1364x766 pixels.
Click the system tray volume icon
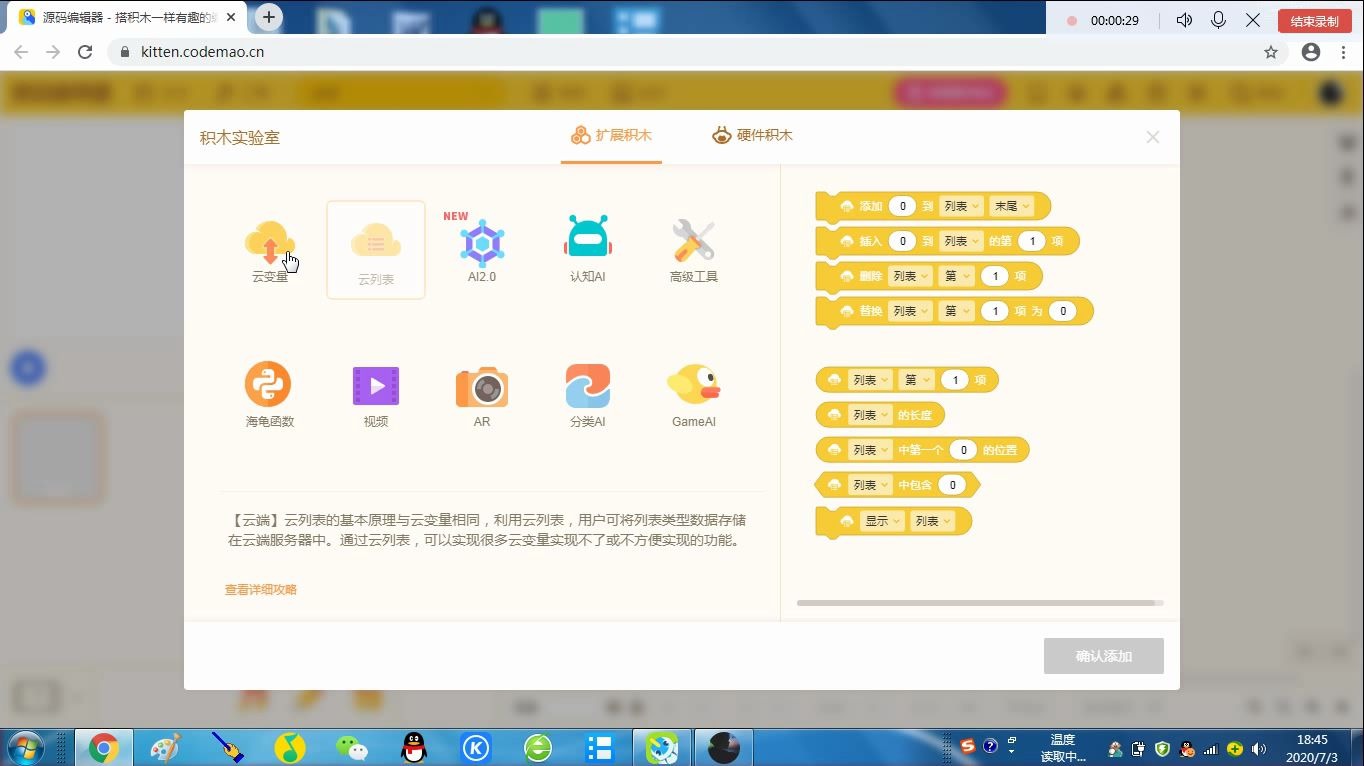click(1258, 748)
